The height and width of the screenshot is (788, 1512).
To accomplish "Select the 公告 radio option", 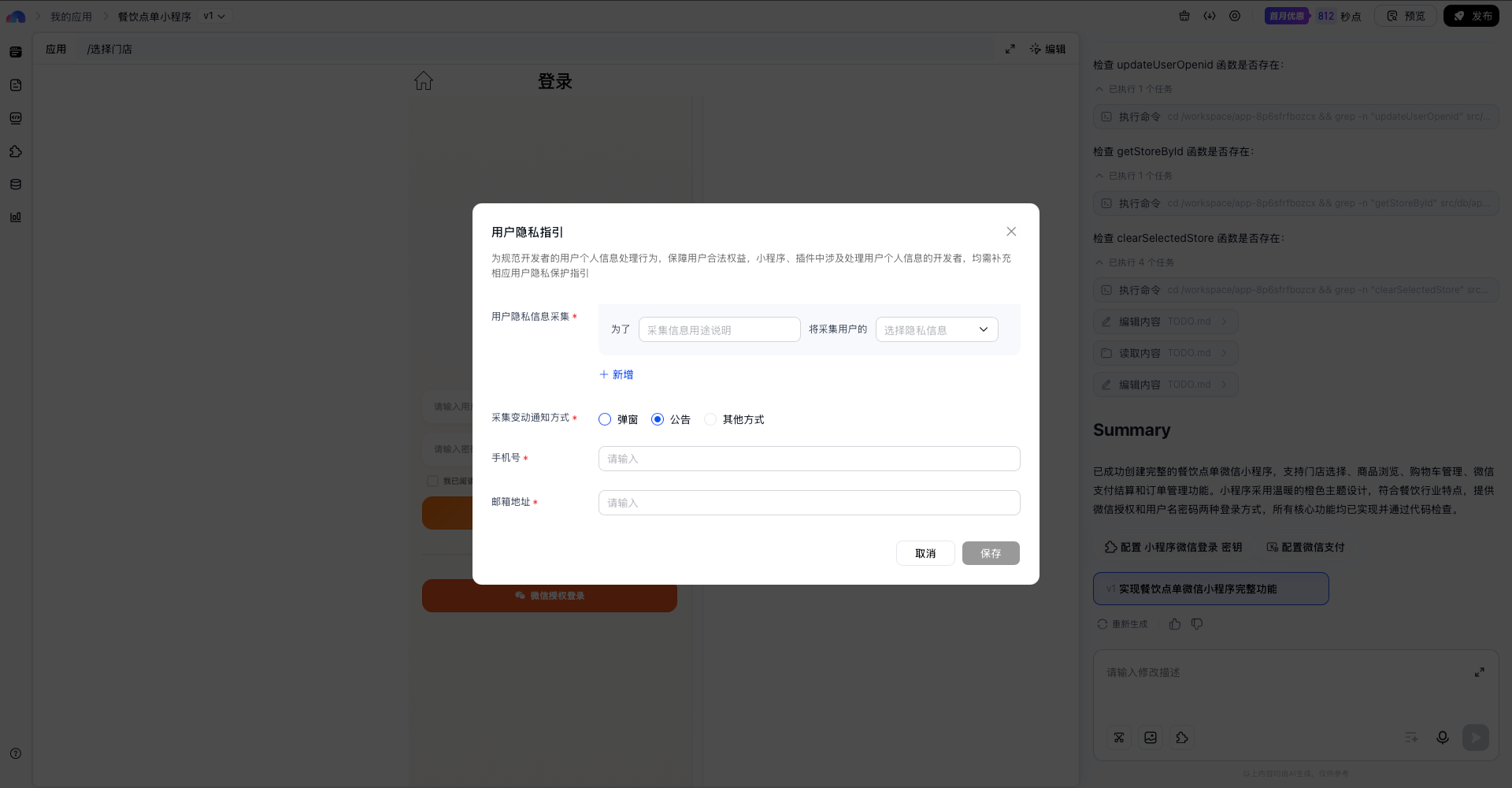I will pyautogui.click(x=658, y=419).
